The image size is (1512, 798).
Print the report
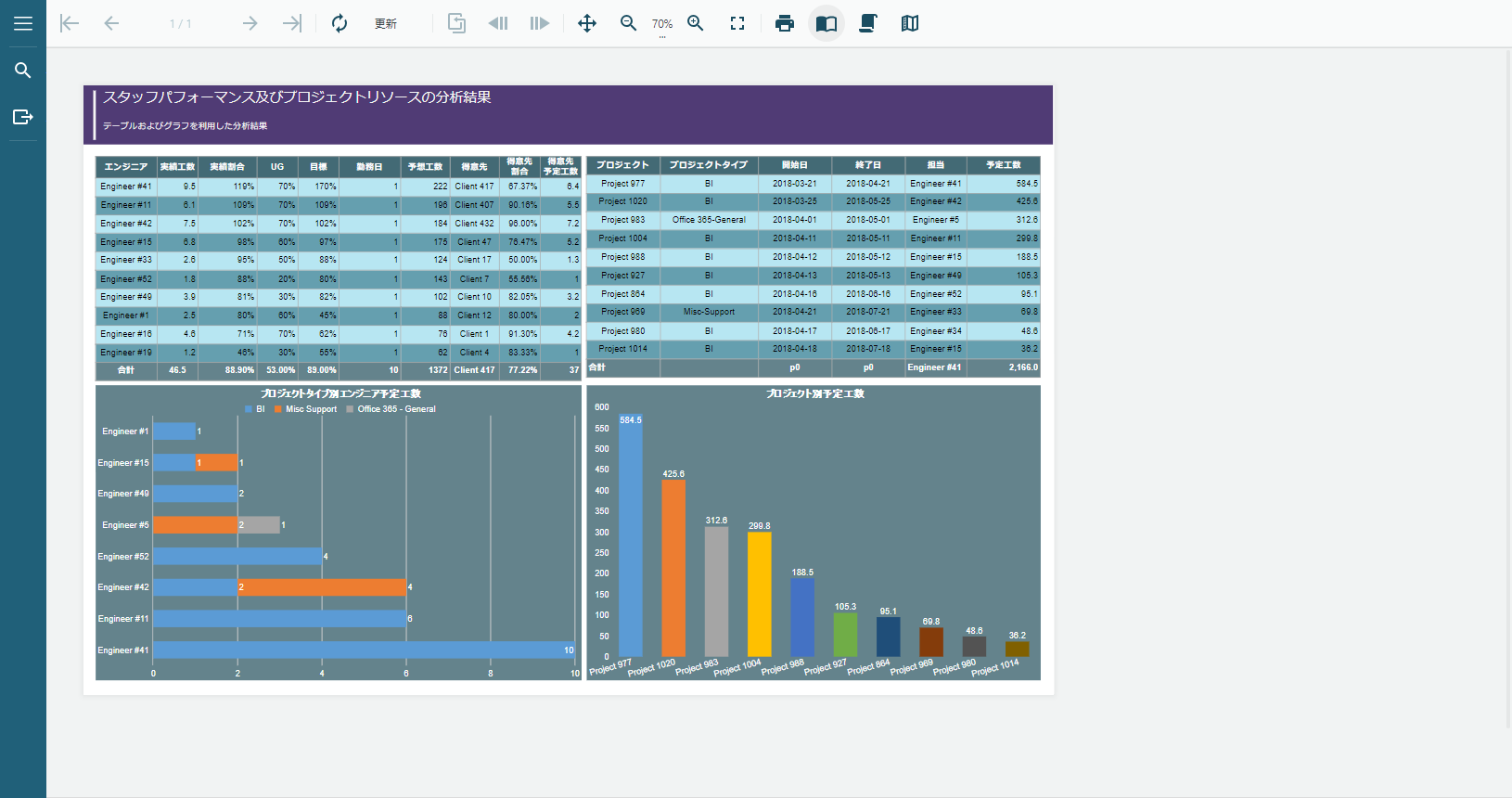coord(785,23)
